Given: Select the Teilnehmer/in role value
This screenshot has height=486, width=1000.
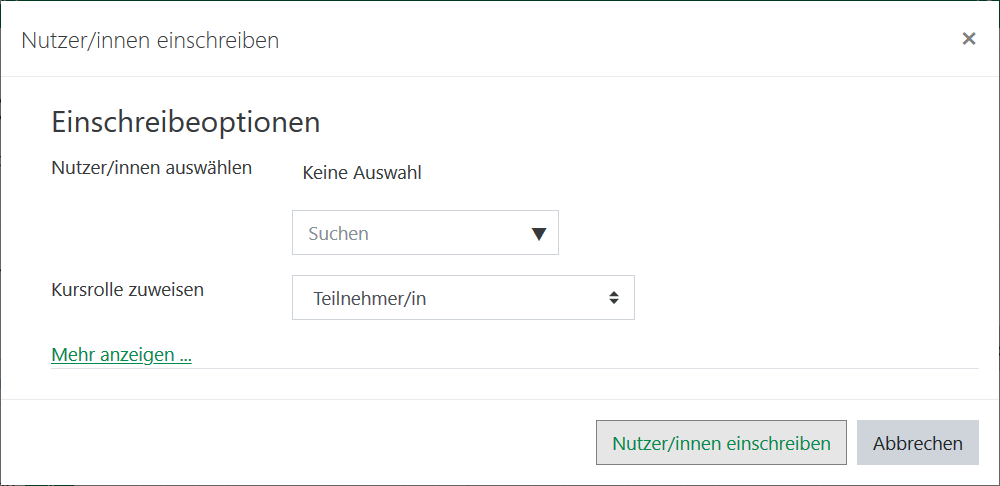Looking at the screenshot, I should click(x=370, y=298).
